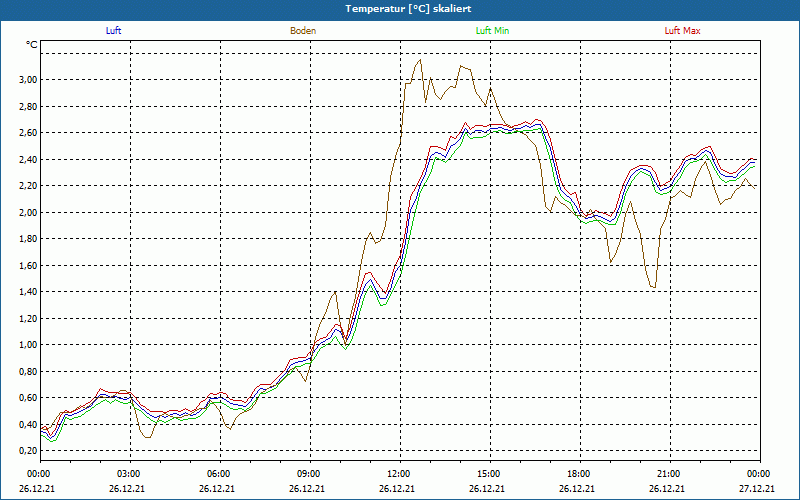Viewport: 800px width, 500px height.
Task: Click the Boden legend label
Action: (303, 31)
